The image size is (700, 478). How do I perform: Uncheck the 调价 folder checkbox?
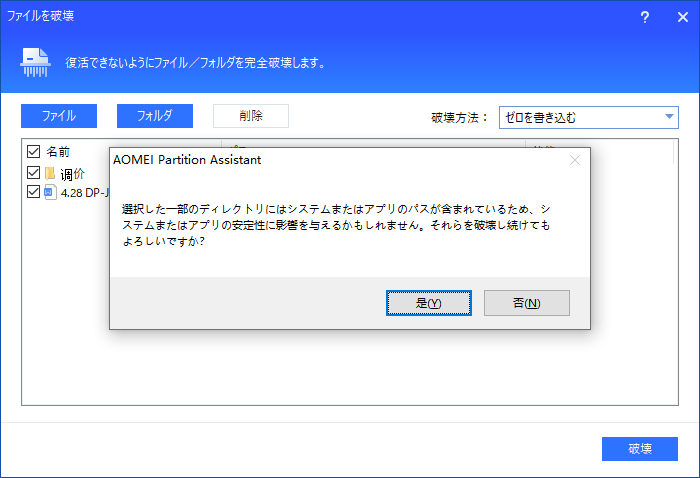(x=33, y=172)
